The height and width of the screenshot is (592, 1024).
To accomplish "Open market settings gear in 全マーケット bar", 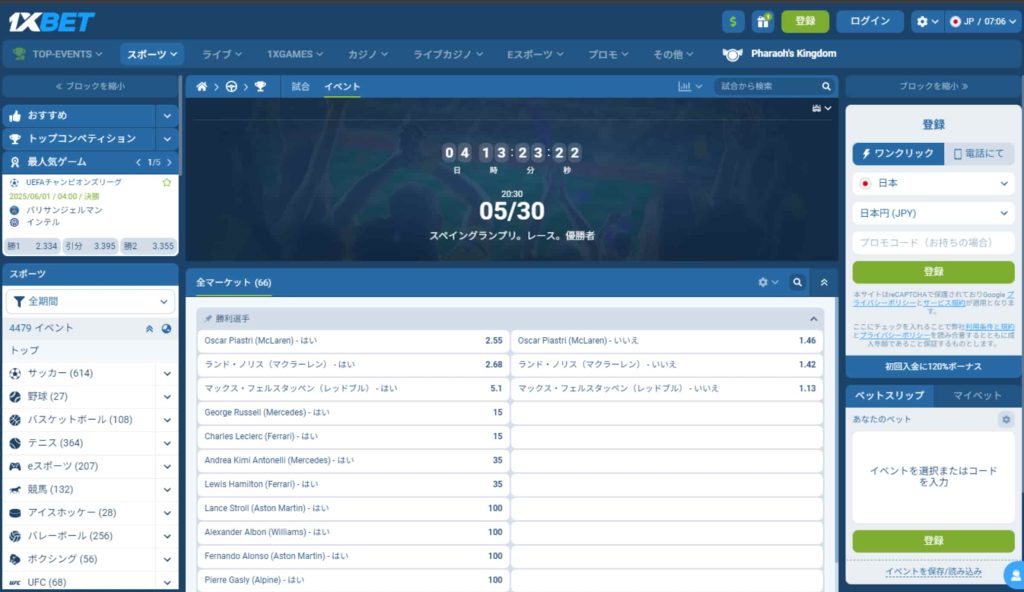I will click(x=767, y=282).
